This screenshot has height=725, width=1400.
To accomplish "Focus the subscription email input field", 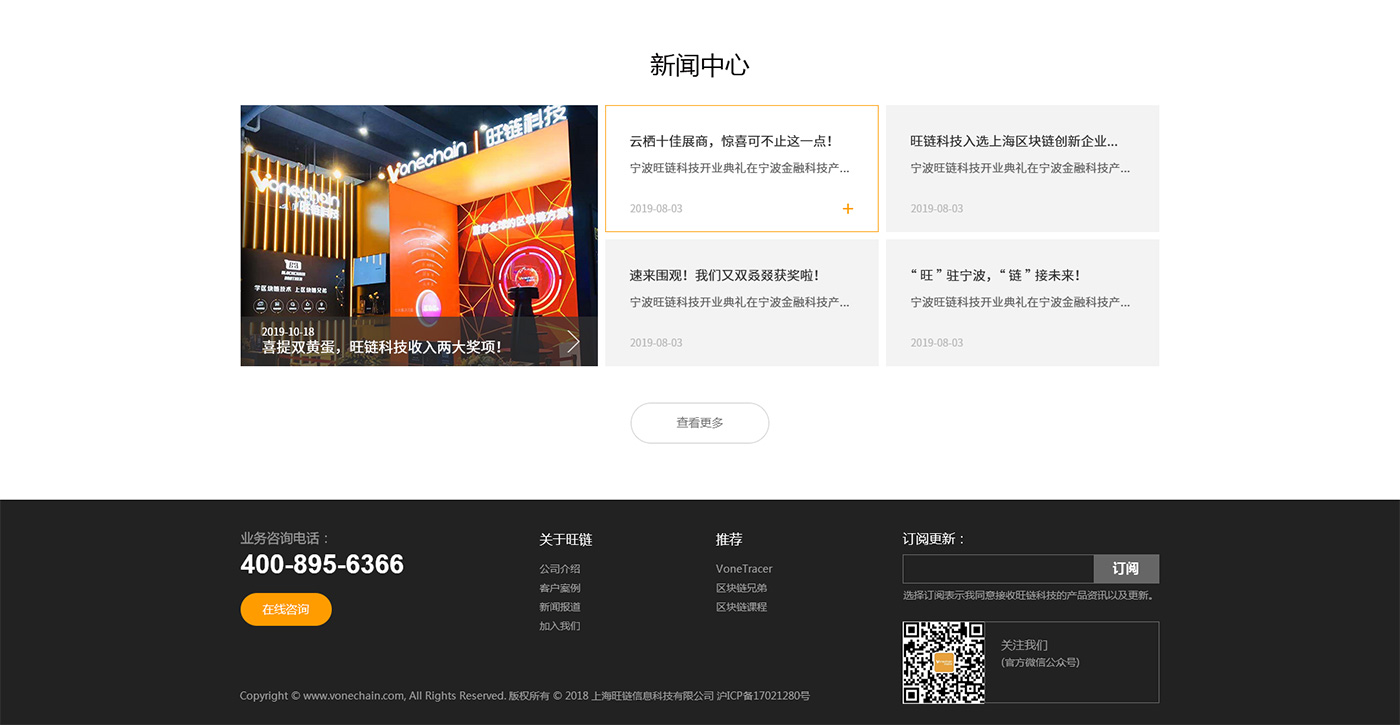I will (x=998, y=569).
